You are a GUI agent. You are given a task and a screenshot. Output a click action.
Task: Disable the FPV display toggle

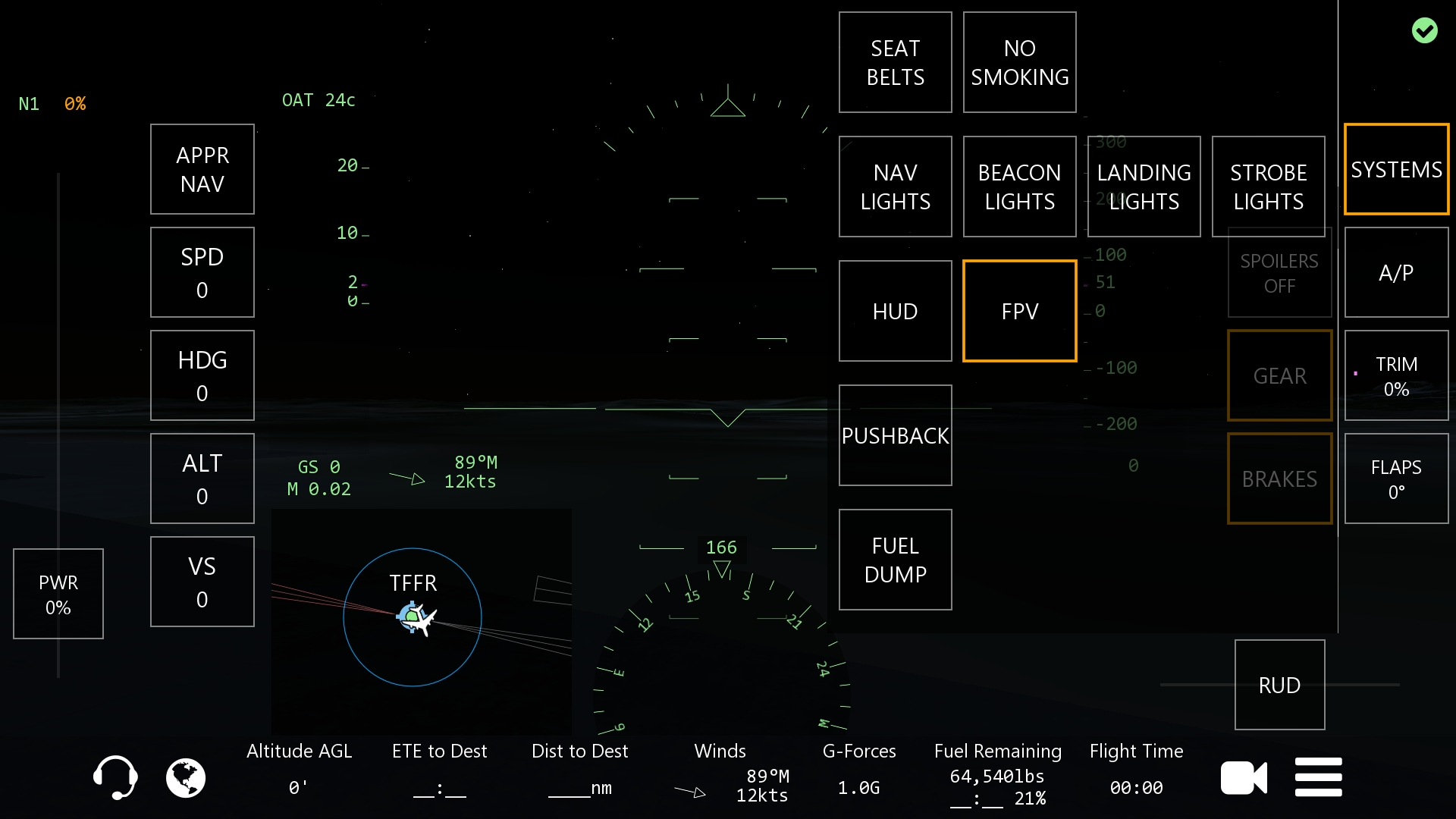click(1019, 311)
